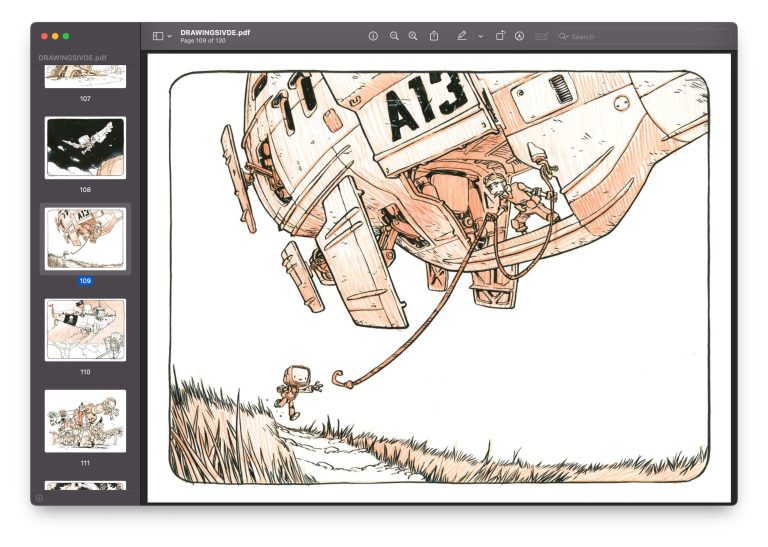Screen dimensions: 768x547
Task: Select page 108 thumbnail
Action: (x=85, y=147)
